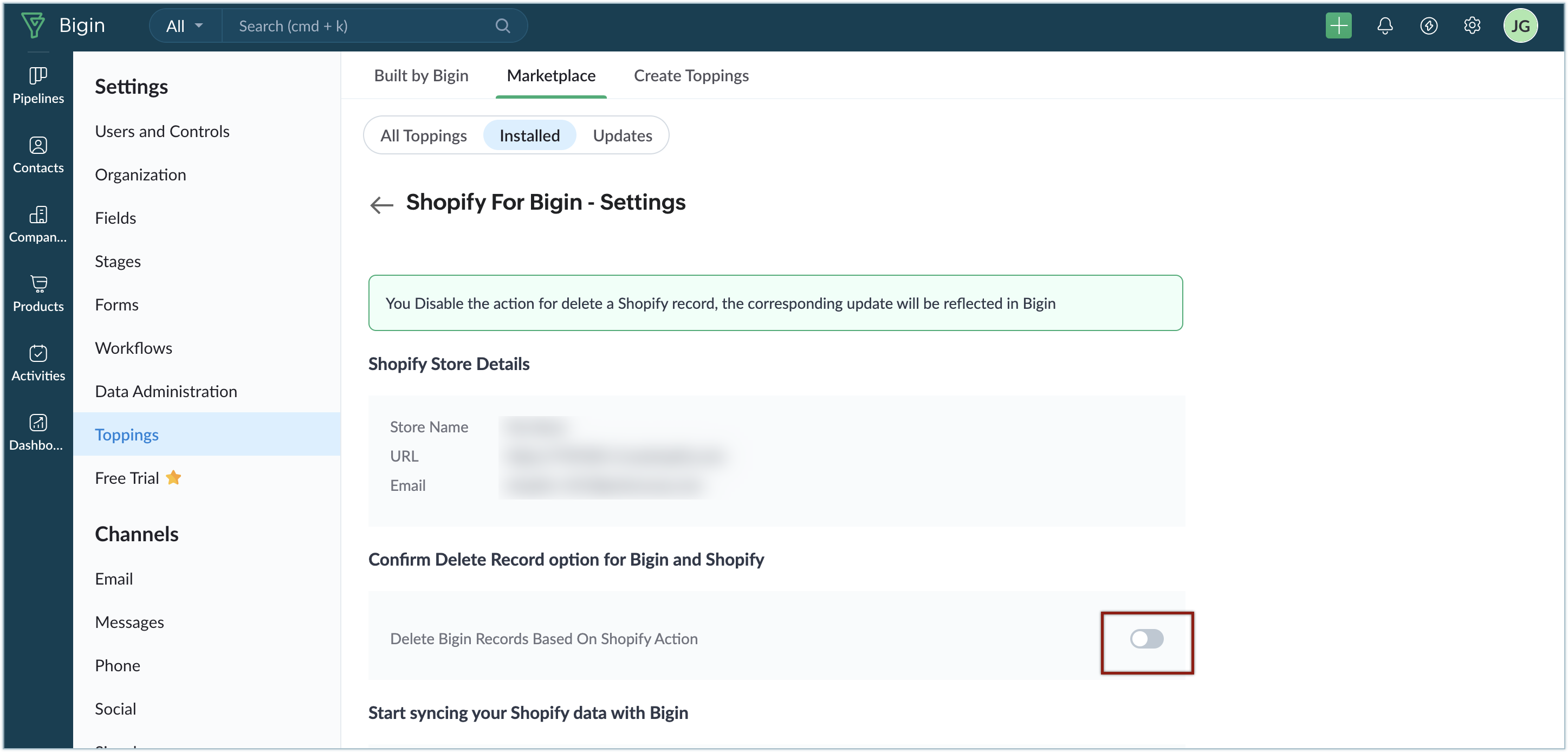
Task: Open the All search filter dropdown
Action: click(x=185, y=25)
